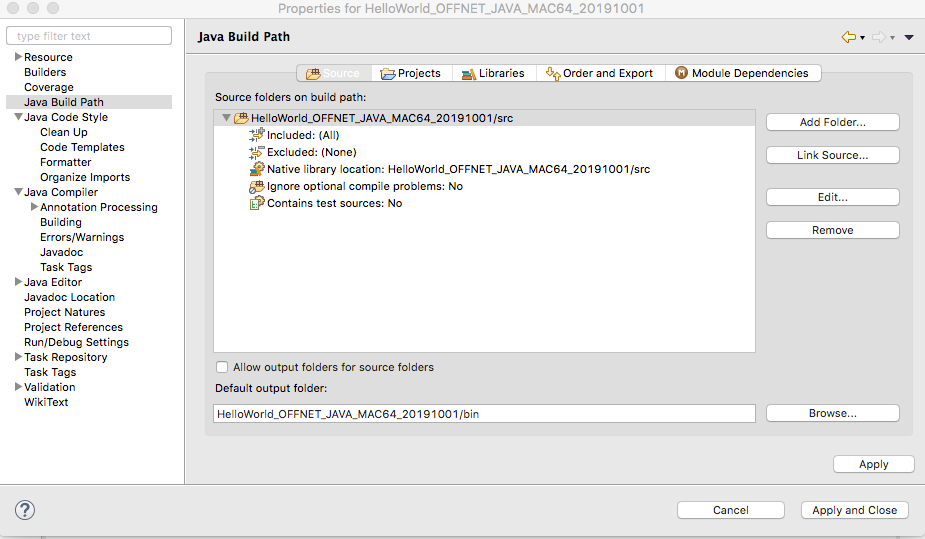Focus the type filter text field
This screenshot has height=539, width=925.
[89, 36]
